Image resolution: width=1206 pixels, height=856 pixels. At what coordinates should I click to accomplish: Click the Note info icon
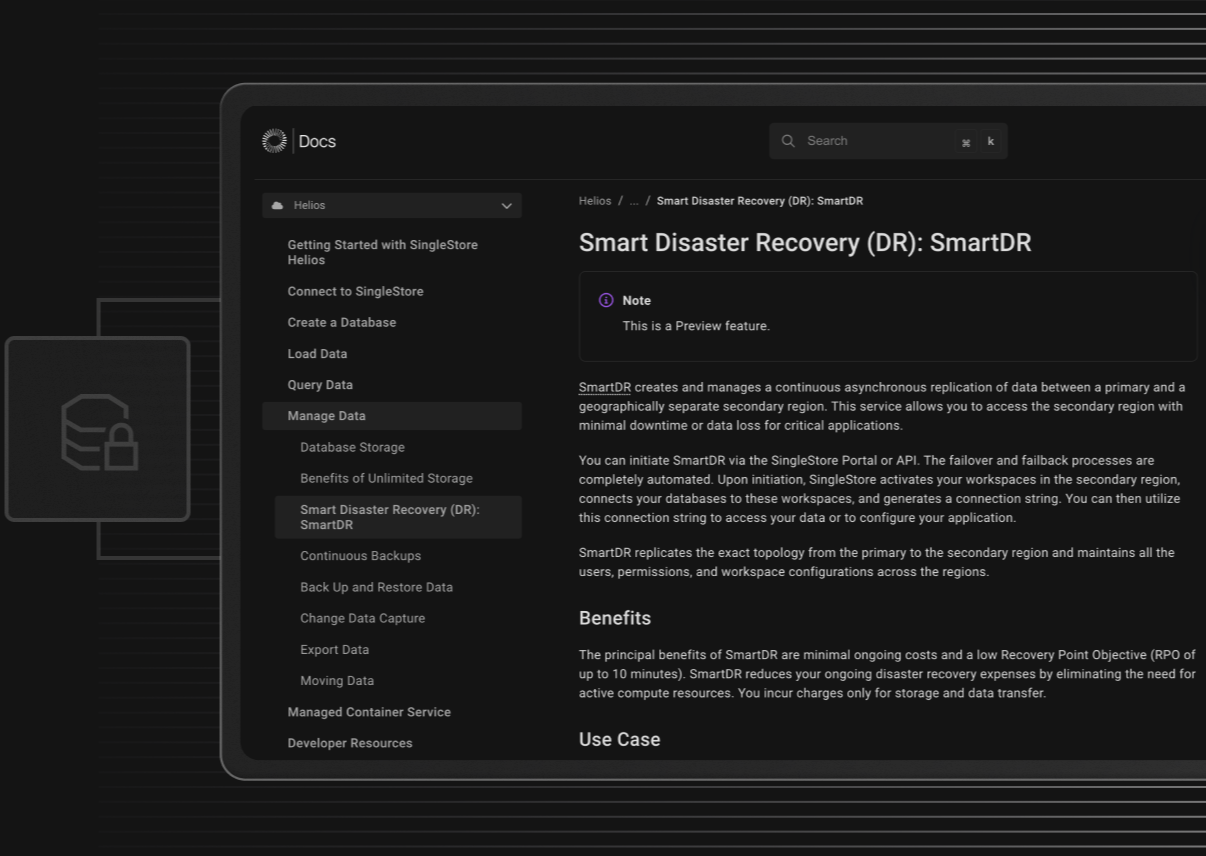point(606,300)
